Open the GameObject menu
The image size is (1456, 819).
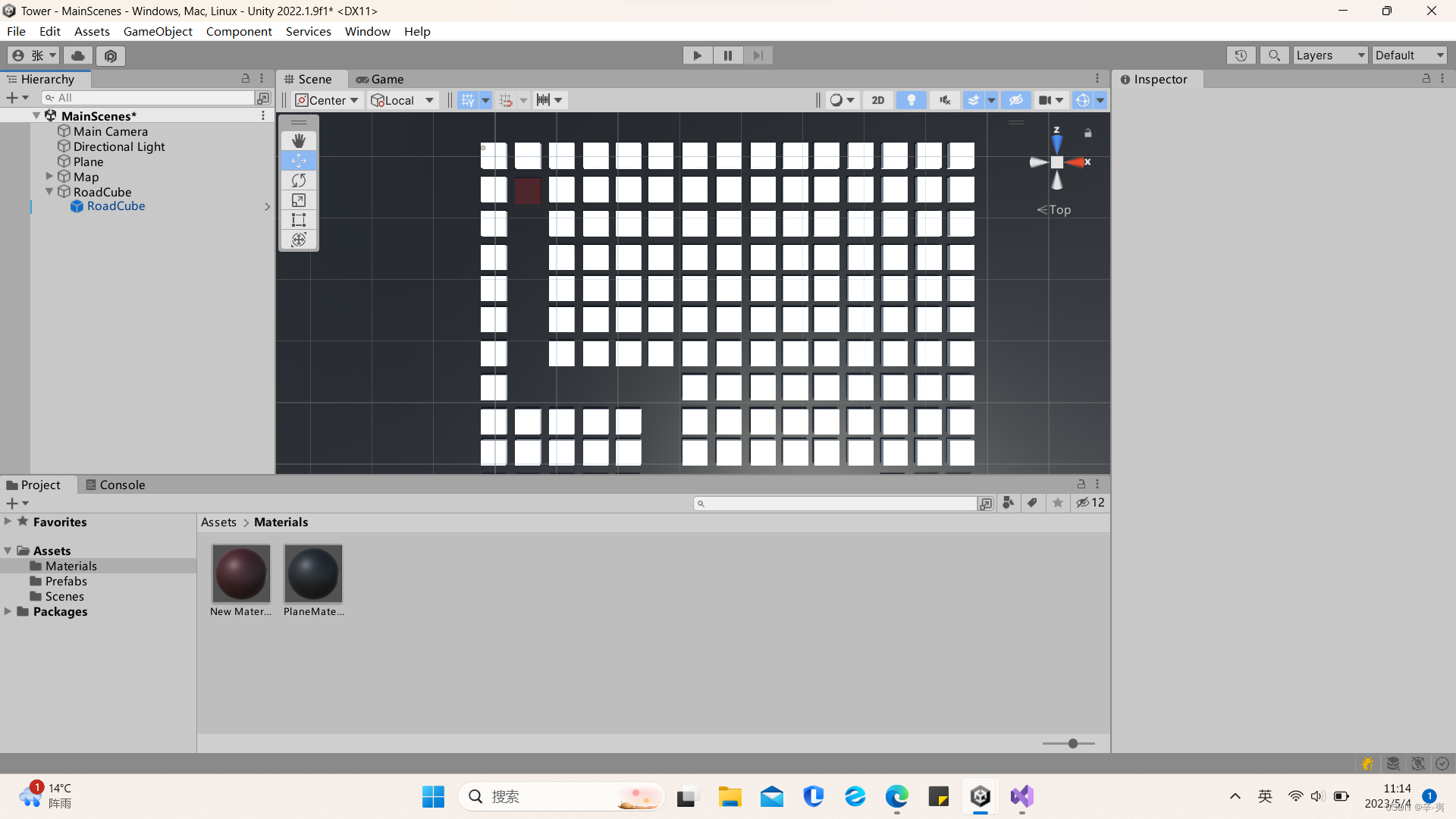point(158,31)
